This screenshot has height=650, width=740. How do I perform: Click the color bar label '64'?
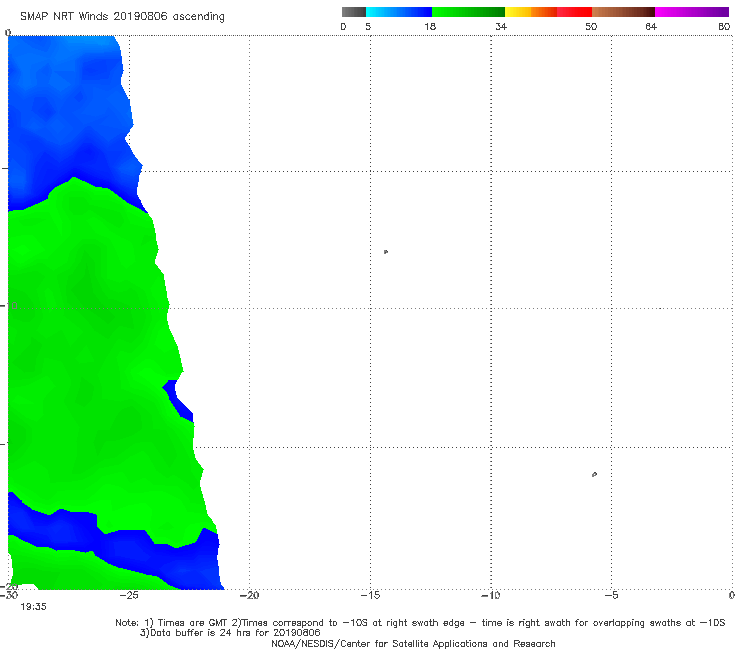click(651, 27)
